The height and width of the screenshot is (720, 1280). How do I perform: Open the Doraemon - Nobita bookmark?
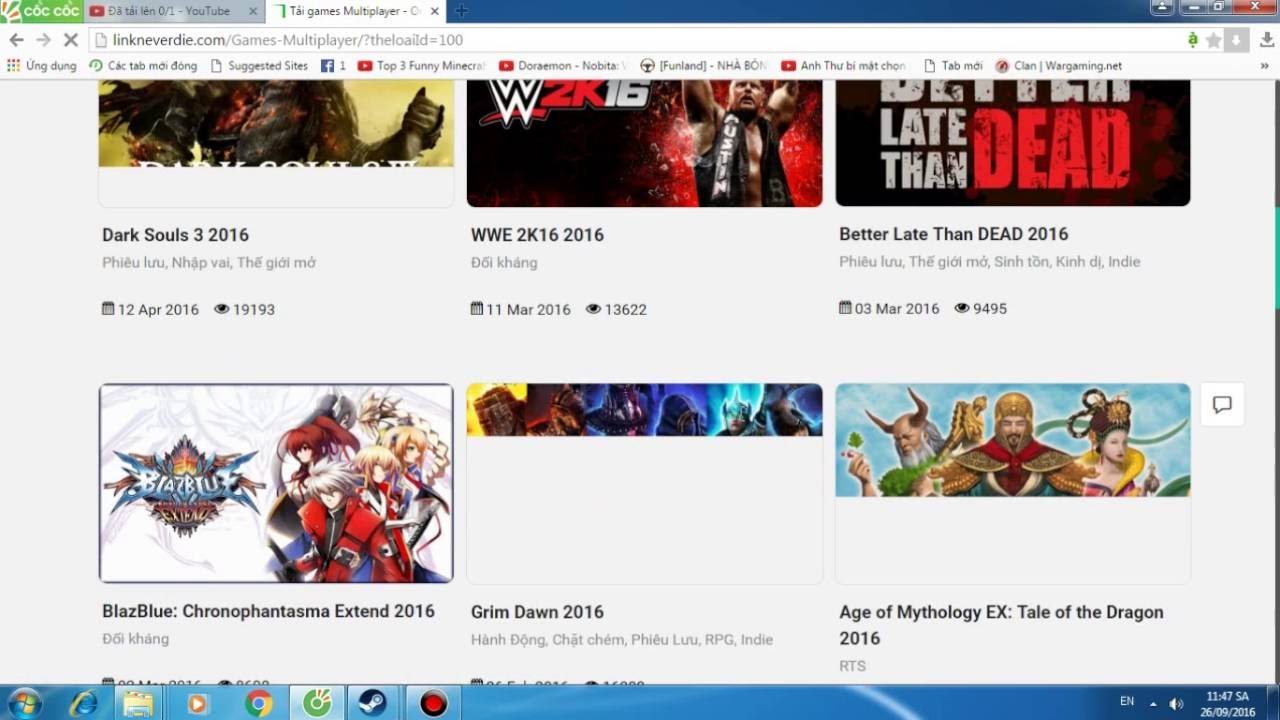(562, 65)
